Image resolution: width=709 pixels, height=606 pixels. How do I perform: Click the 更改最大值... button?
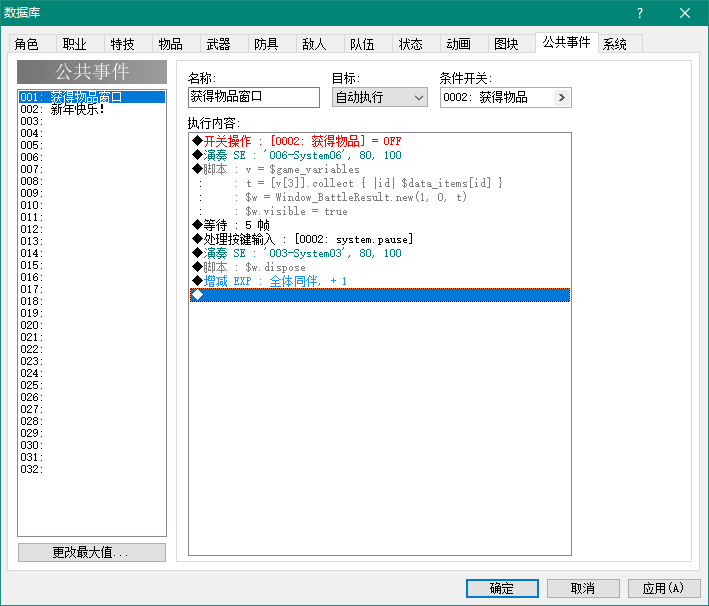[x=92, y=552]
